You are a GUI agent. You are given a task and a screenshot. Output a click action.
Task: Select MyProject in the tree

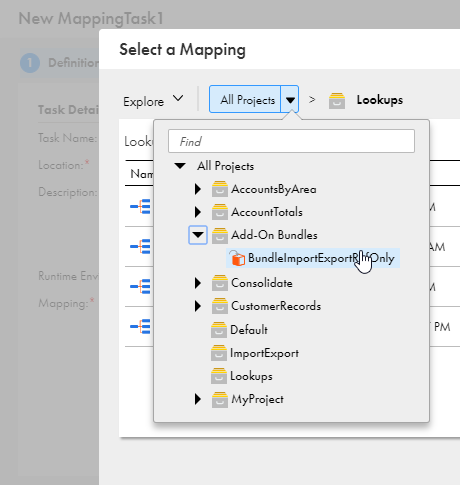[x=257, y=399]
